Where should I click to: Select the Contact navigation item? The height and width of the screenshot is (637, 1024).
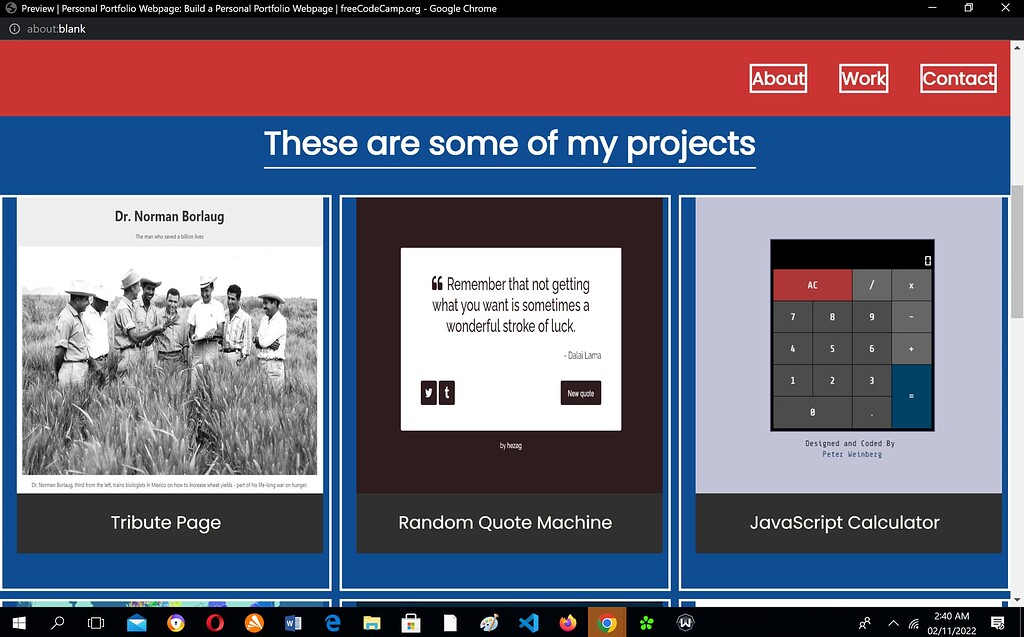click(x=957, y=78)
